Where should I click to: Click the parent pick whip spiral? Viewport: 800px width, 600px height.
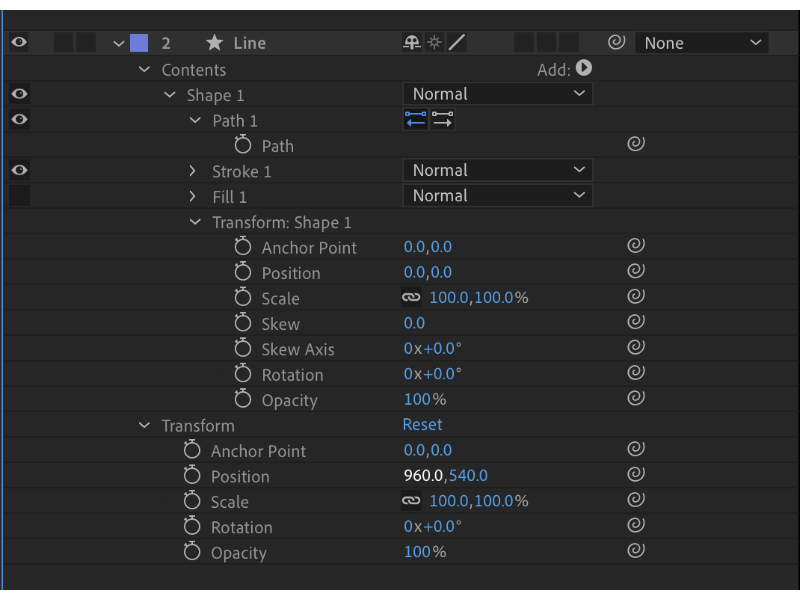tap(616, 42)
